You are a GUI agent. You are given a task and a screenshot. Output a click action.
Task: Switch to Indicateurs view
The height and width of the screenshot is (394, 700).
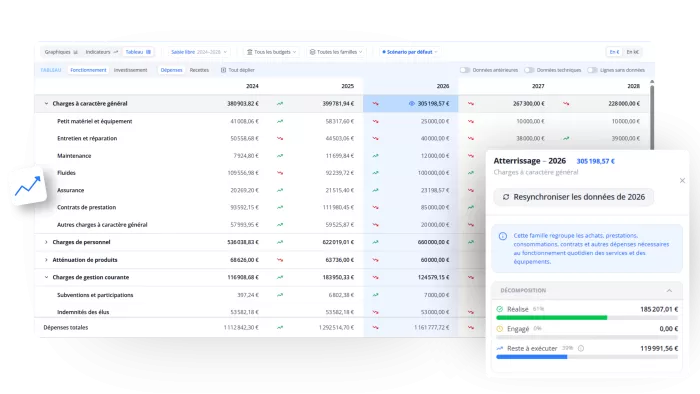click(x=102, y=52)
